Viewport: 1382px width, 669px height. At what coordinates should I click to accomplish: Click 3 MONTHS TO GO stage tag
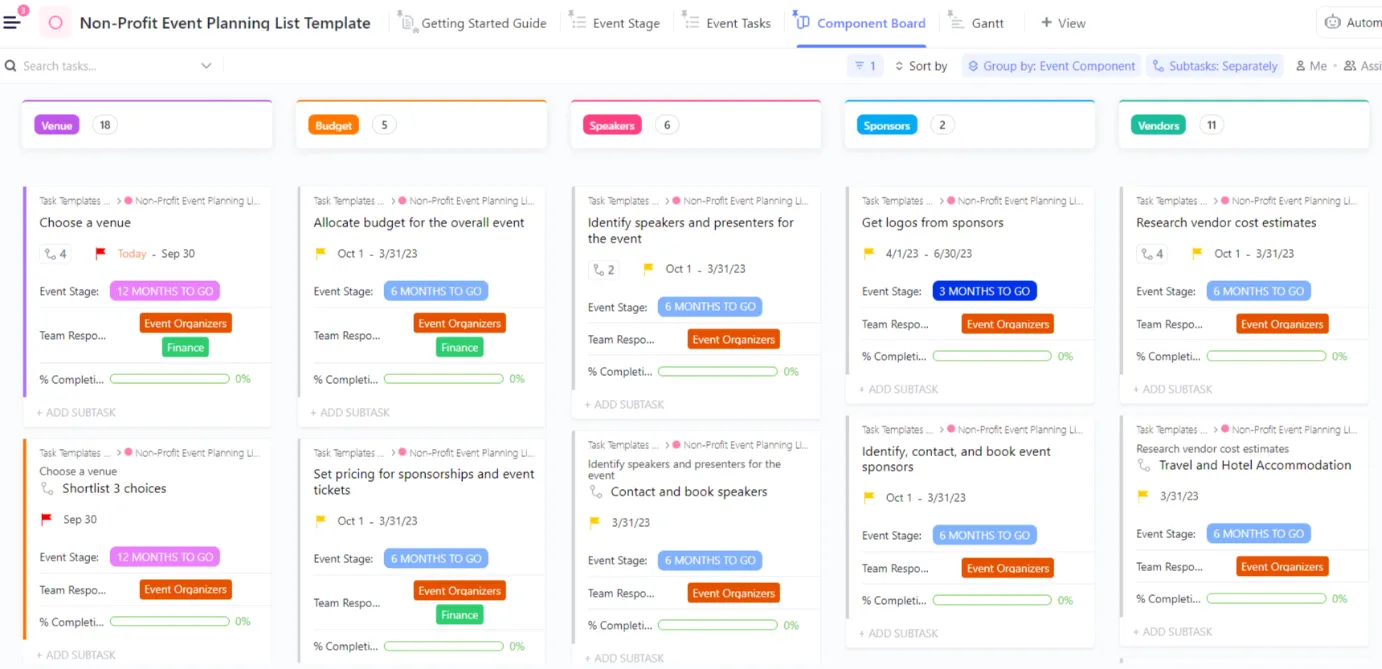[x=985, y=291]
